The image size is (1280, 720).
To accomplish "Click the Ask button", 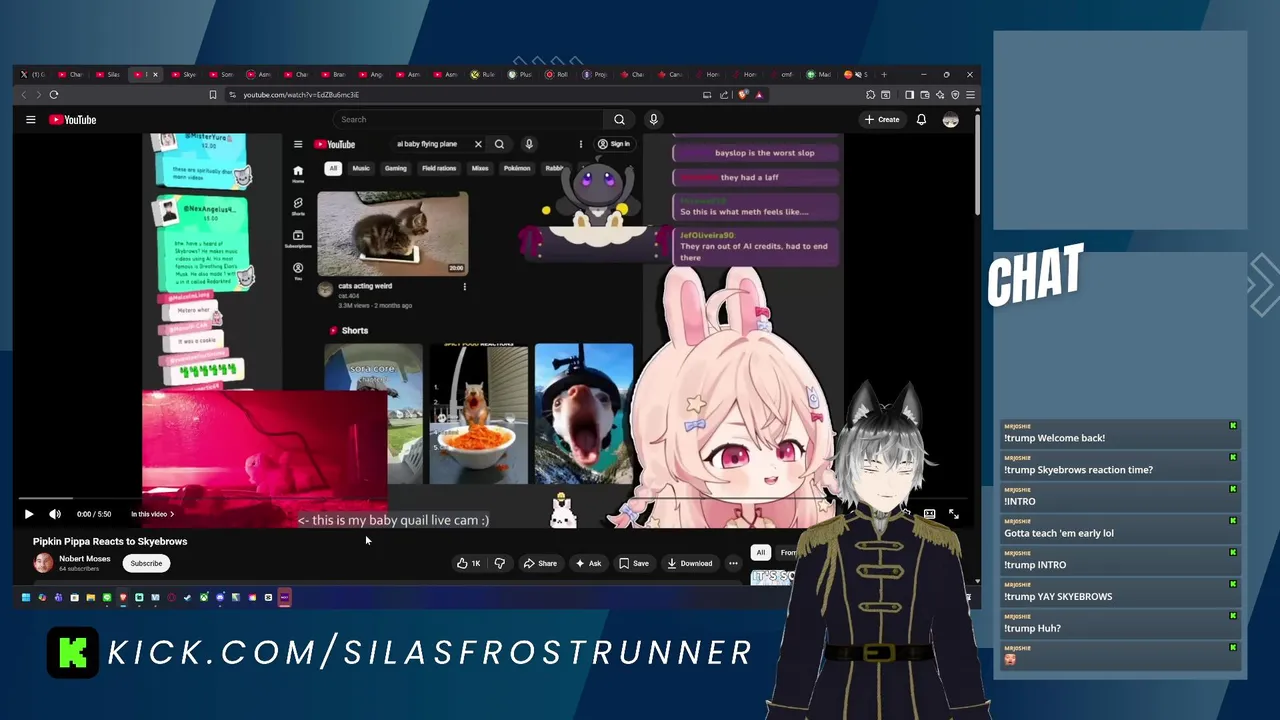I will [x=588, y=563].
